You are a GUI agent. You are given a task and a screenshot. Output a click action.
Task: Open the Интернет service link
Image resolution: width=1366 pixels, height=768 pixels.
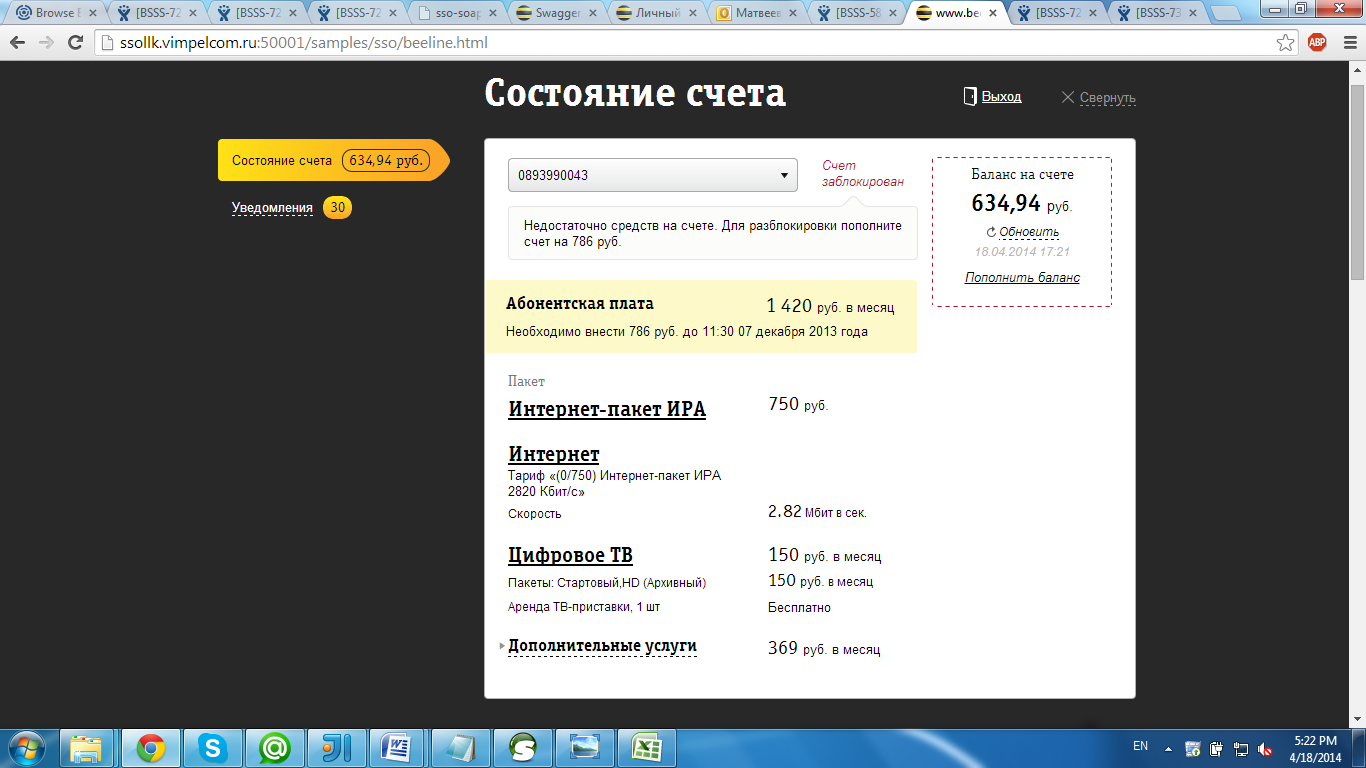point(554,455)
